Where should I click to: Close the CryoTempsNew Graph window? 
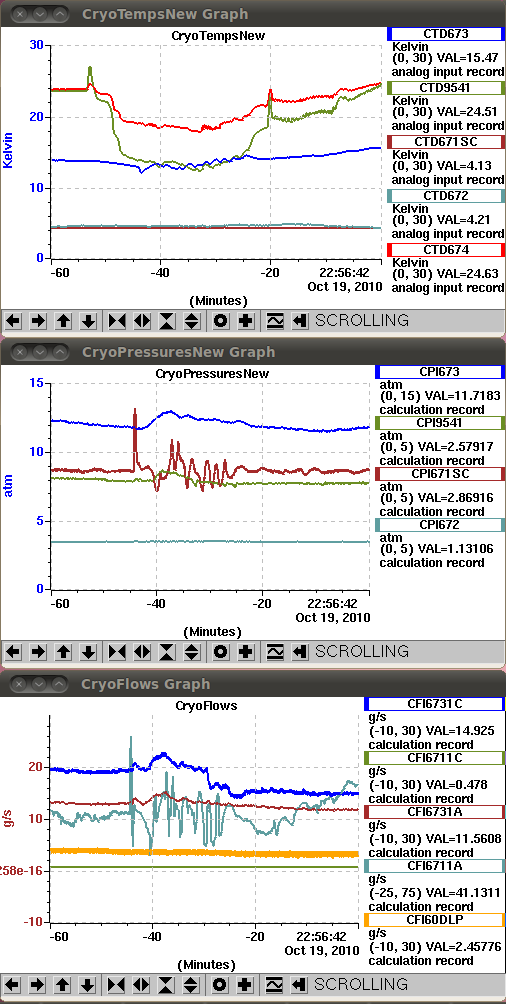tap(20, 13)
